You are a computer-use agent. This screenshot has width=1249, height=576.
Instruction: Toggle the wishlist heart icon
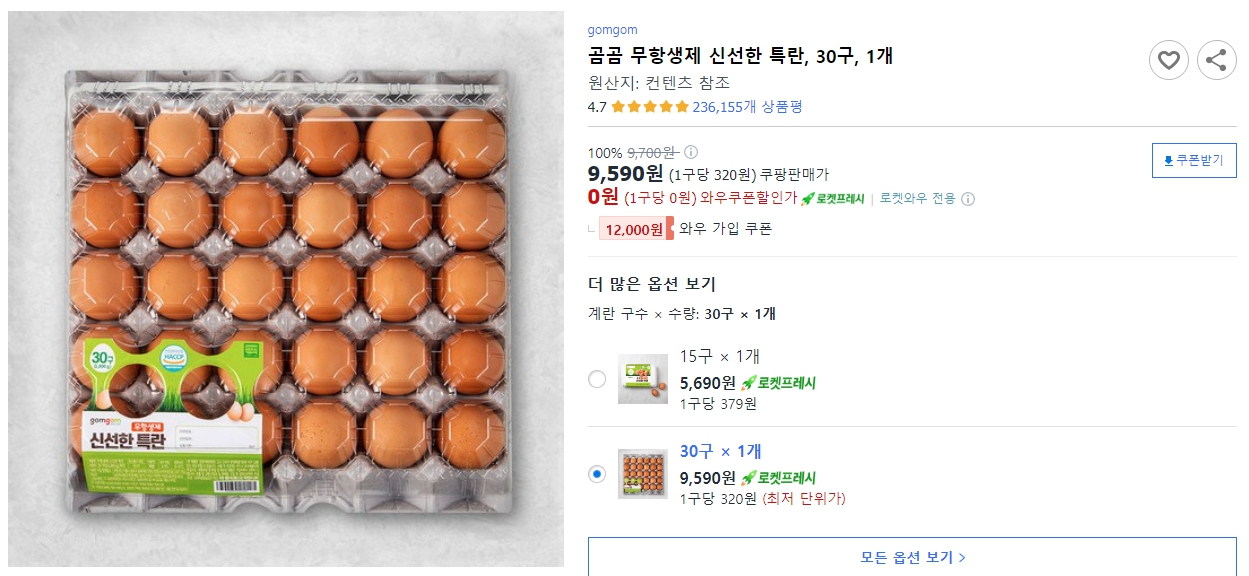pos(1168,60)
